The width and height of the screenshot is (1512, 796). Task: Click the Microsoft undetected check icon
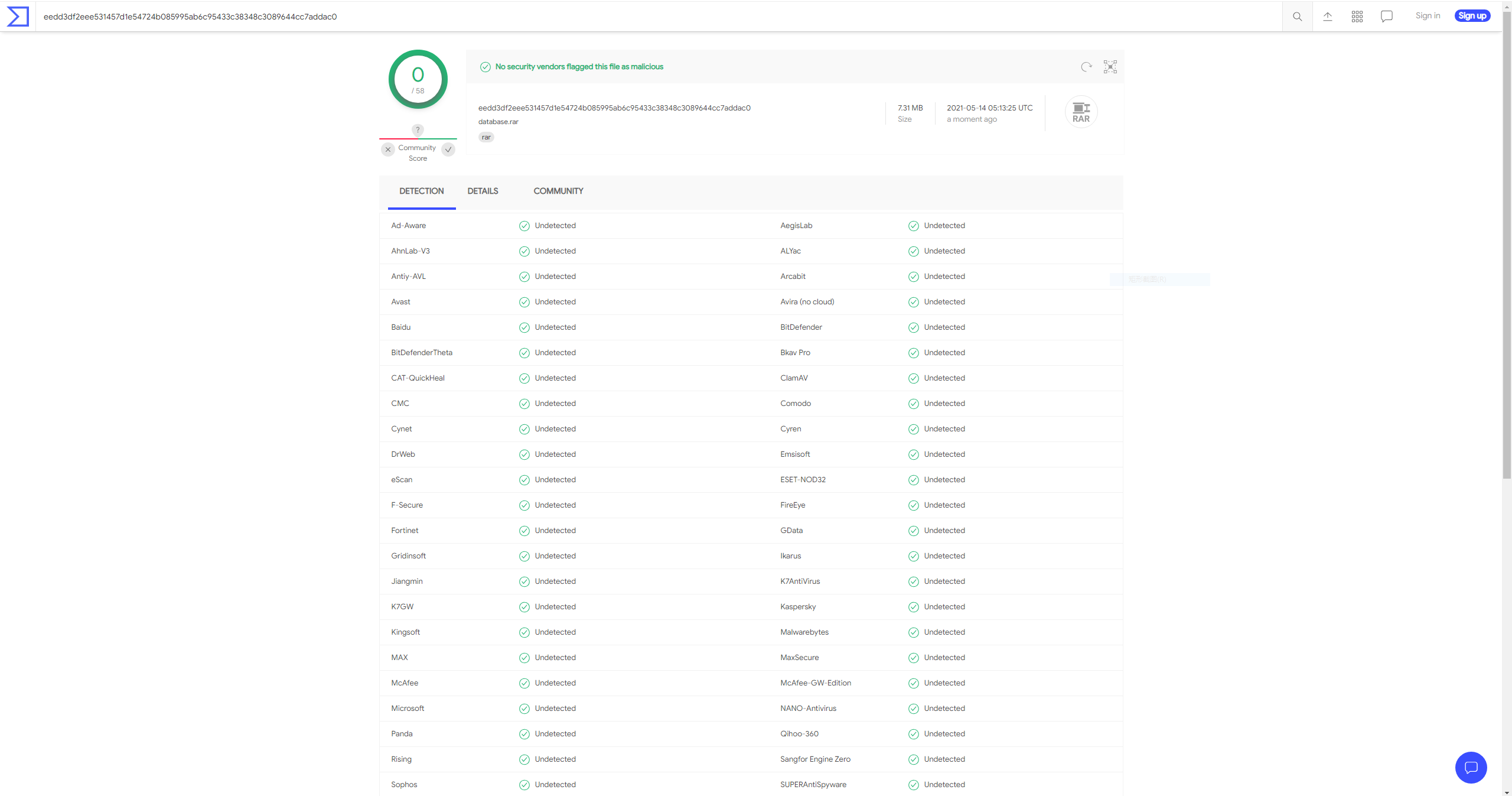(524, 709)
